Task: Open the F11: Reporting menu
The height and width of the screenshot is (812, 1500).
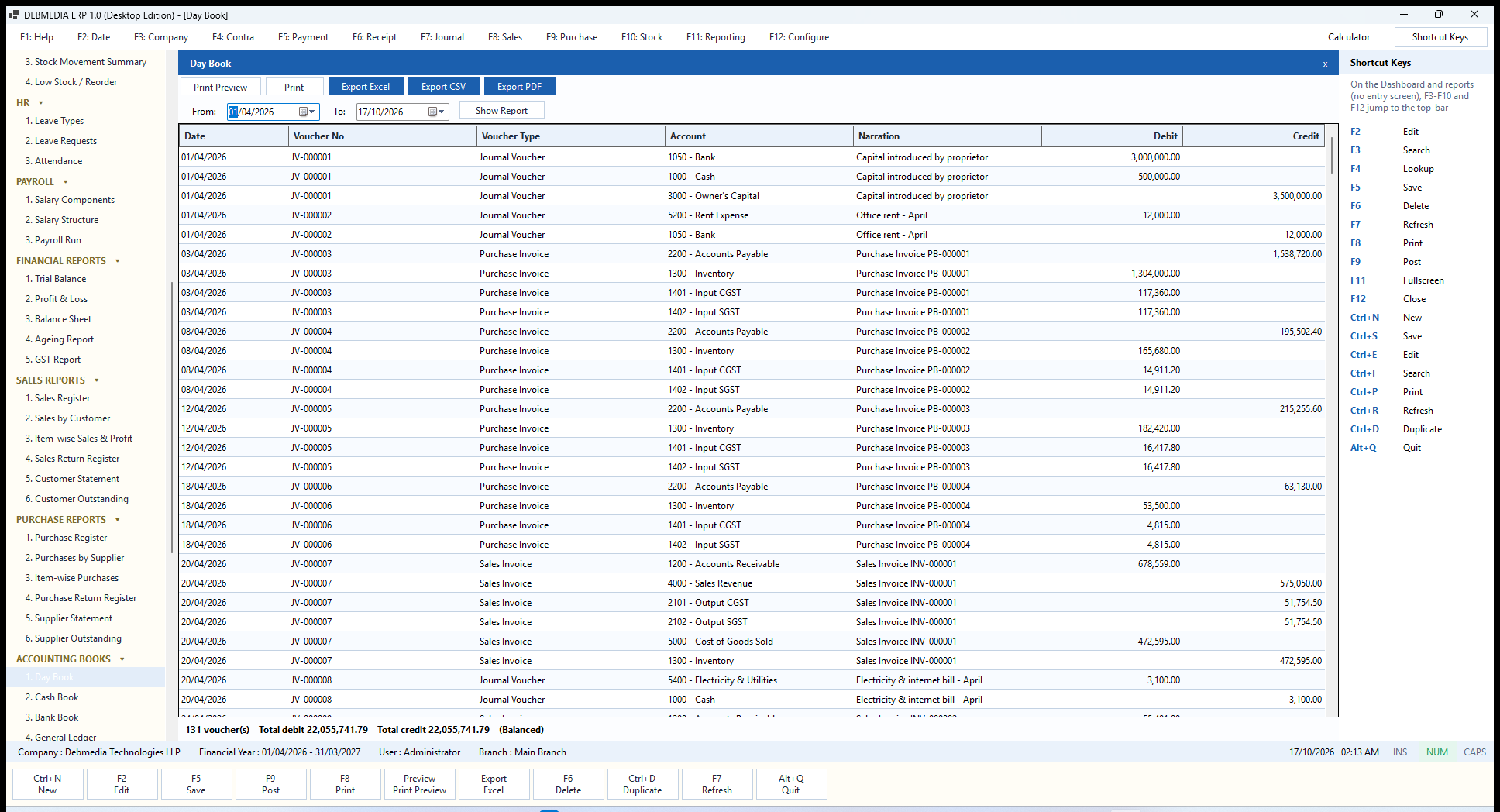Action: coord(716,37)
